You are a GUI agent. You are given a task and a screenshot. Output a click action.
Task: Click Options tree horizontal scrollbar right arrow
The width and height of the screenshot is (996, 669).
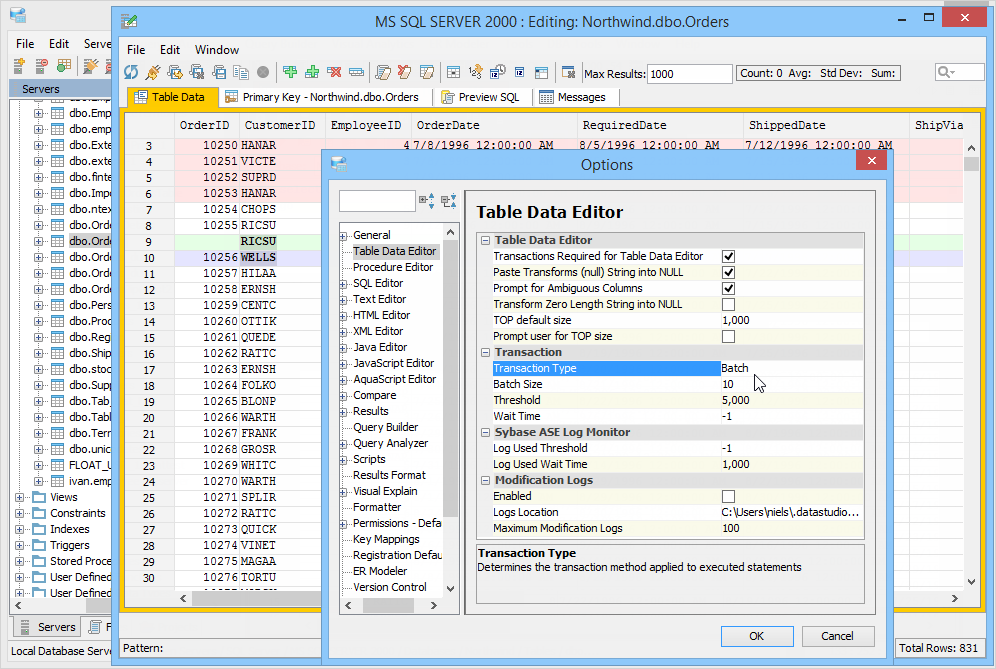pos(433,605)
